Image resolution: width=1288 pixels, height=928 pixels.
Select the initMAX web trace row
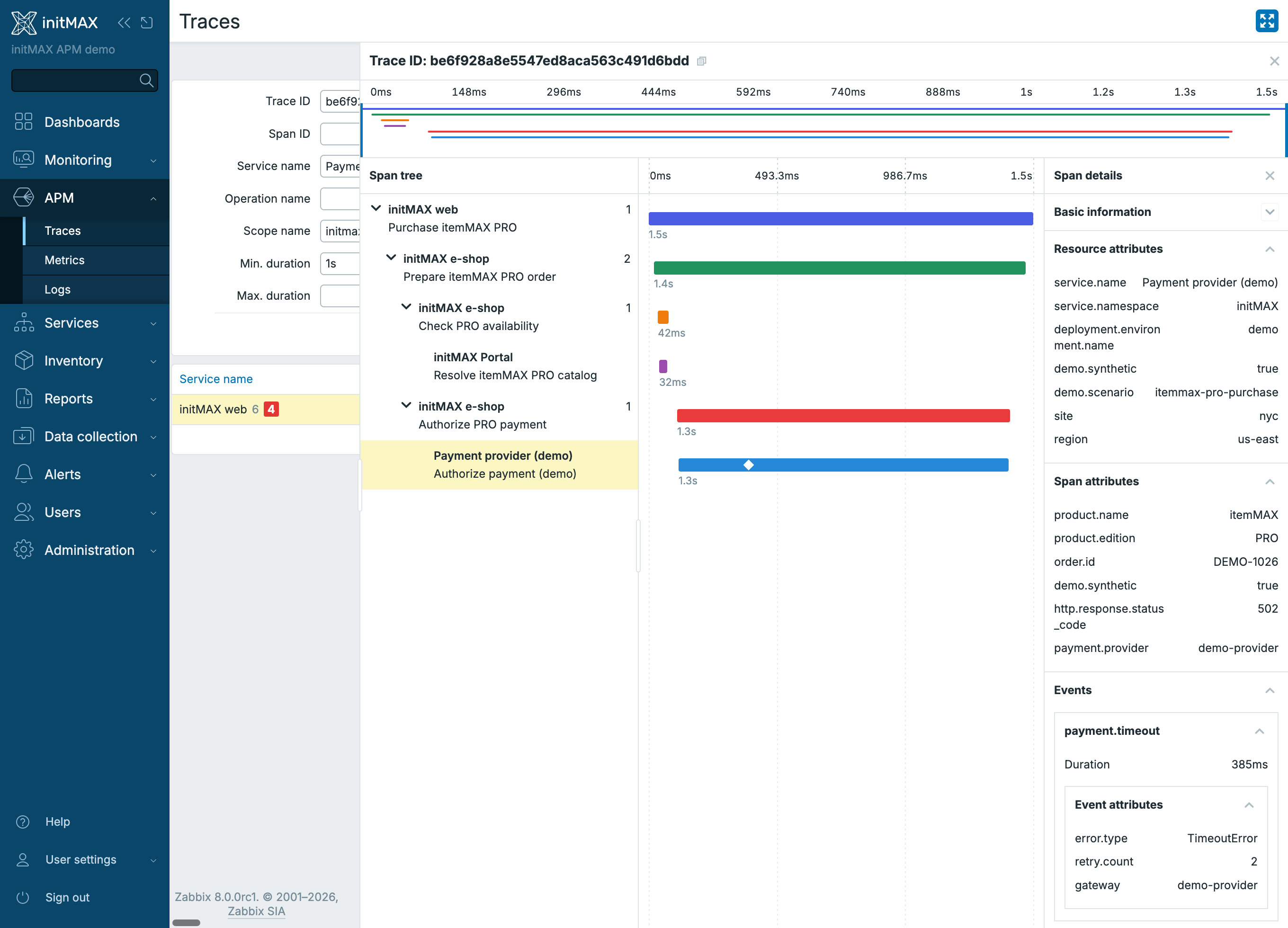266,410
